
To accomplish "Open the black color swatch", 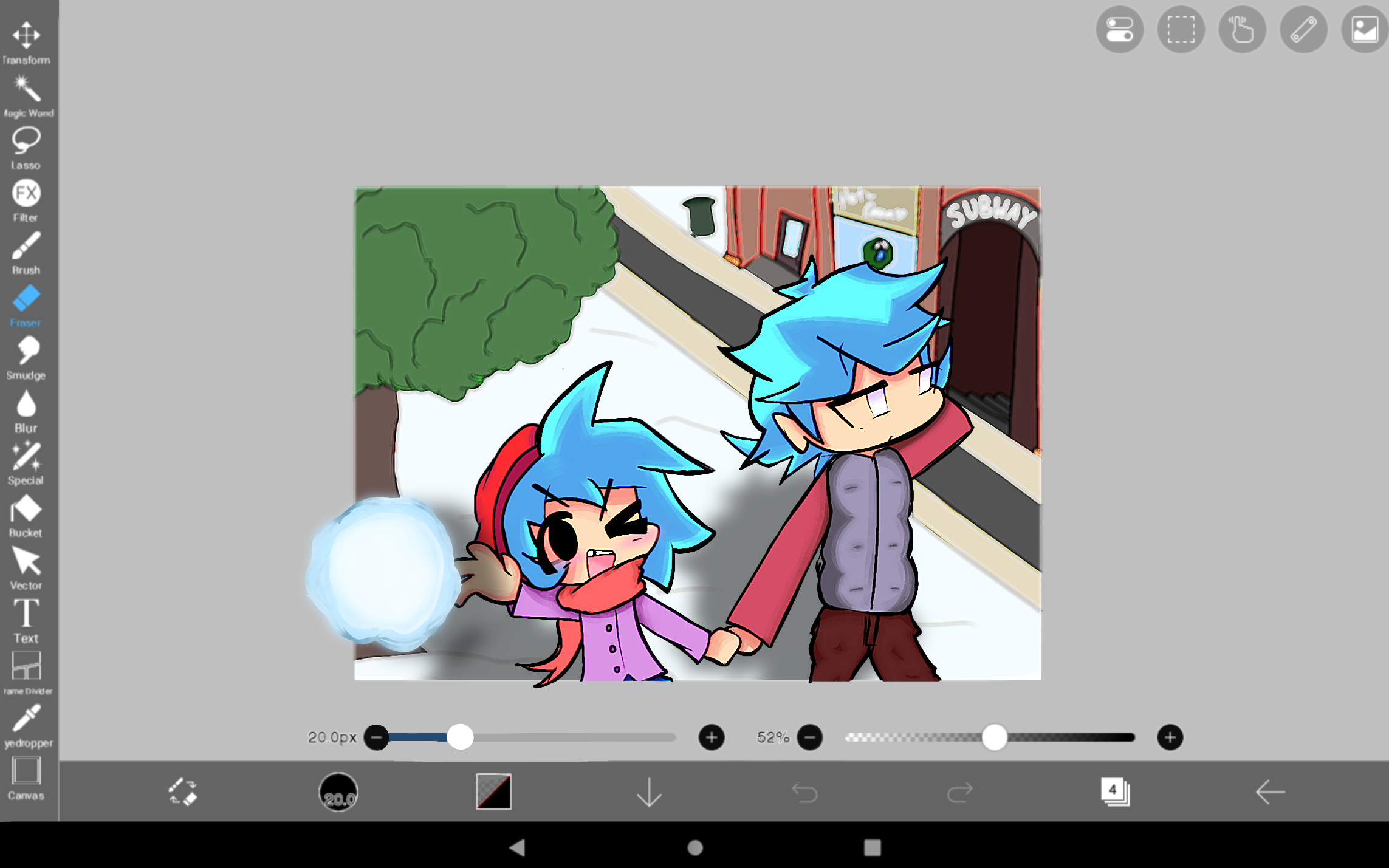I will click(493, 792).
